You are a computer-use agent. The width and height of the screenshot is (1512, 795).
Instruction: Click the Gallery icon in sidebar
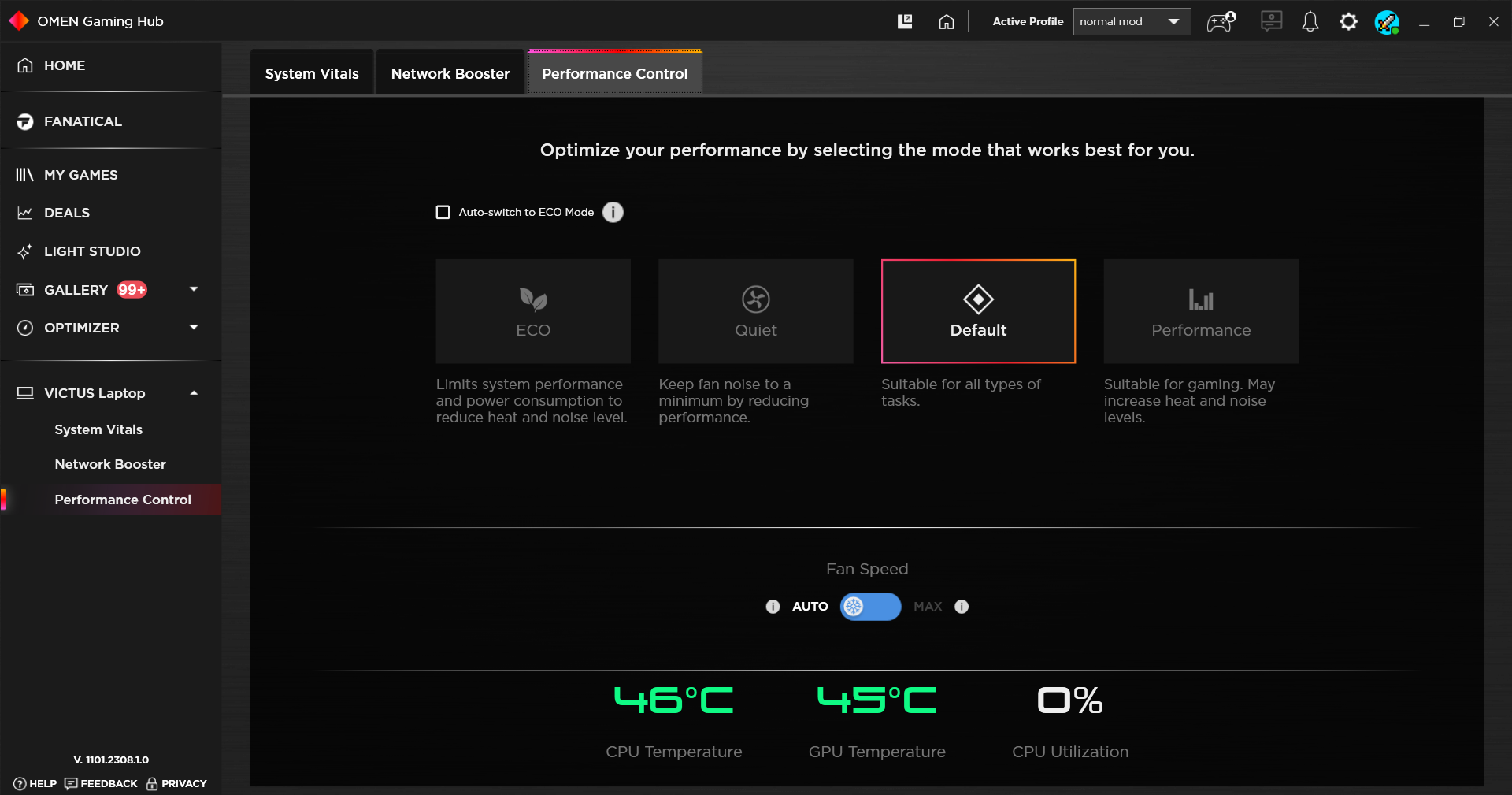(25, 290)
